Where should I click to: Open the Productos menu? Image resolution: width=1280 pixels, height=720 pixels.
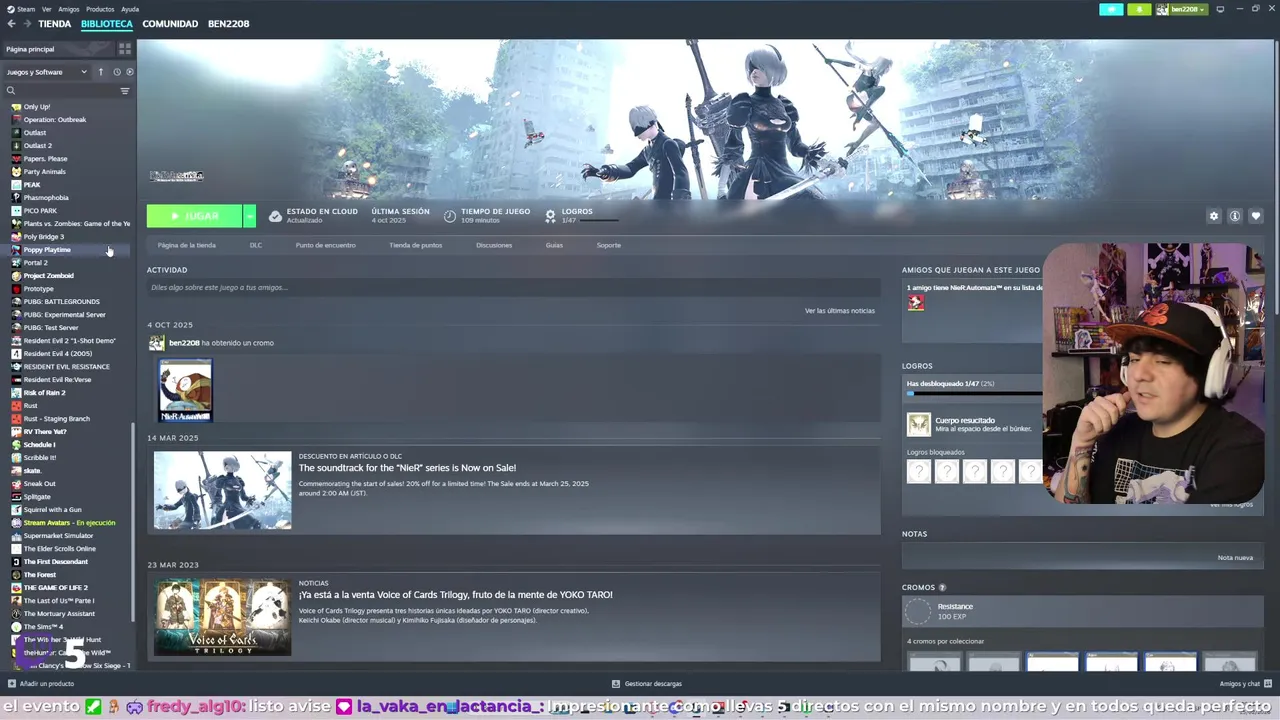pyautogui.click(x=100, y=9)
